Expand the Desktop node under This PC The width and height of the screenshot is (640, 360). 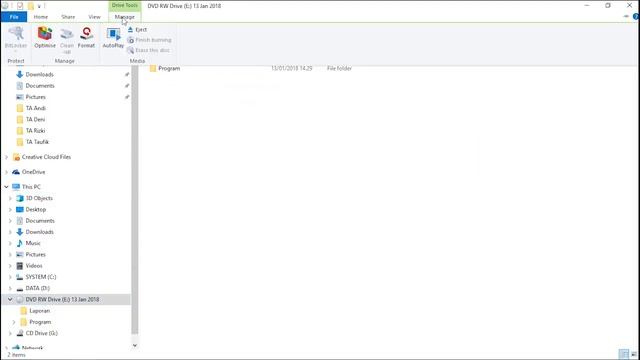point(10,209)
